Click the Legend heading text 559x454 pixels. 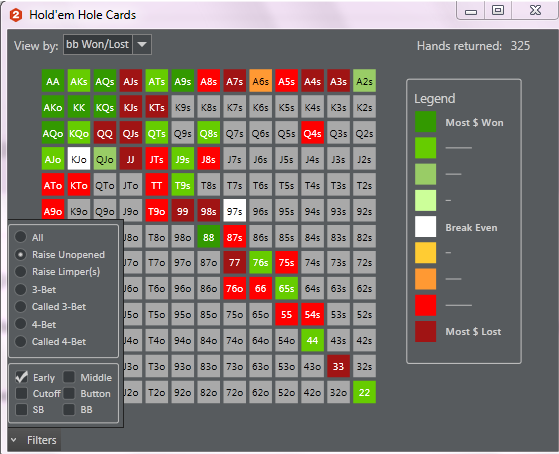[435, 98]
